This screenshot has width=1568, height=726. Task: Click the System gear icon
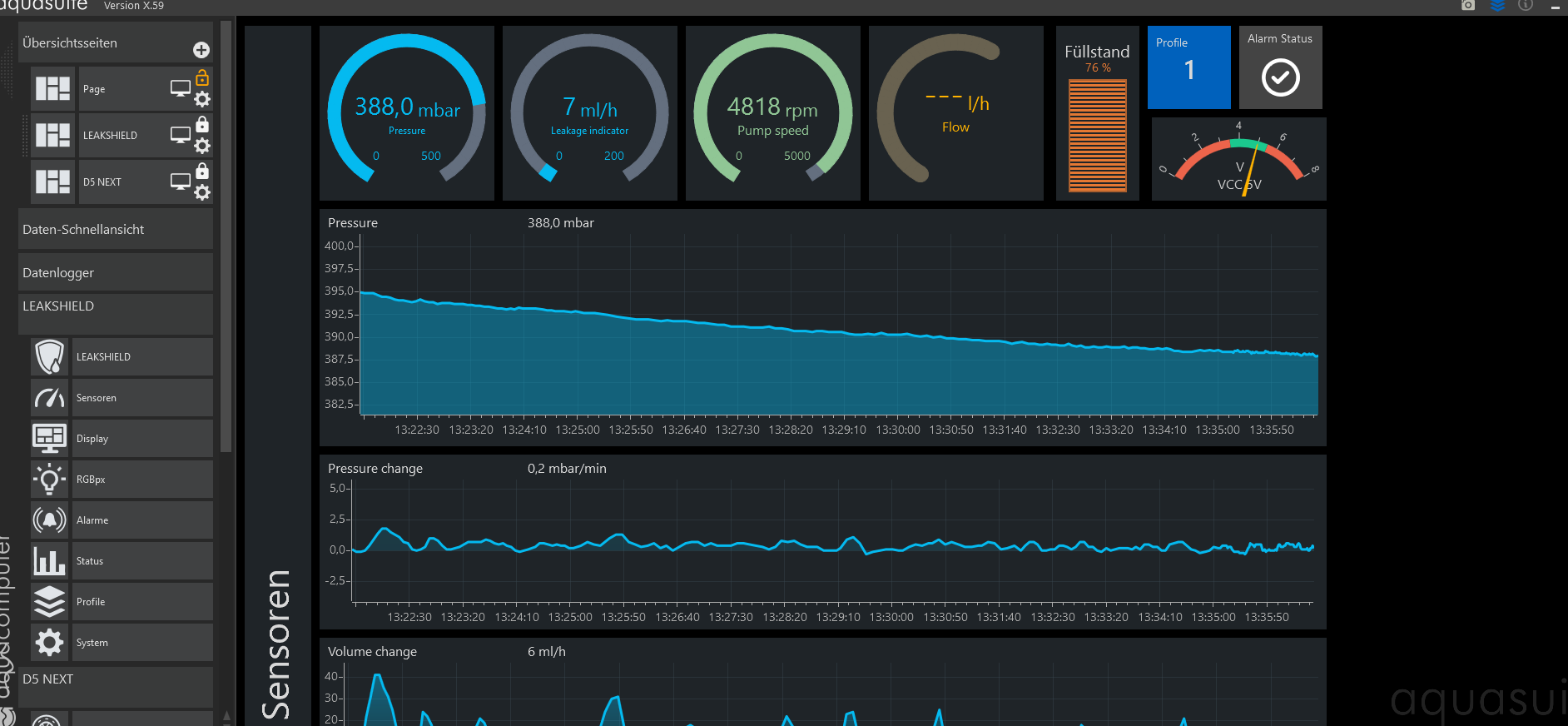50,643
